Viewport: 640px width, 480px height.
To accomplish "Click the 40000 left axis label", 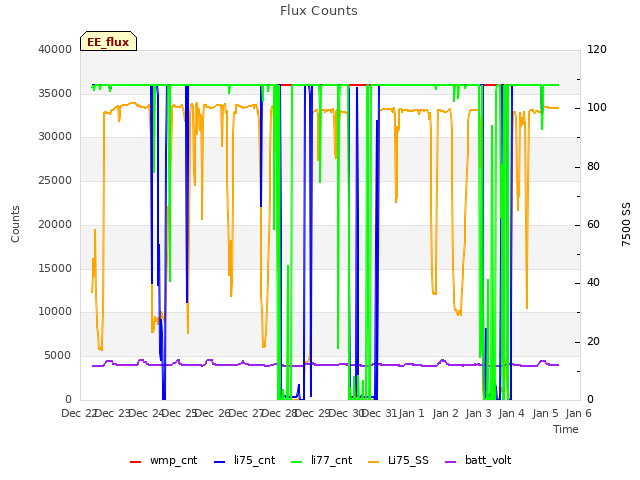I will [55, 49].
